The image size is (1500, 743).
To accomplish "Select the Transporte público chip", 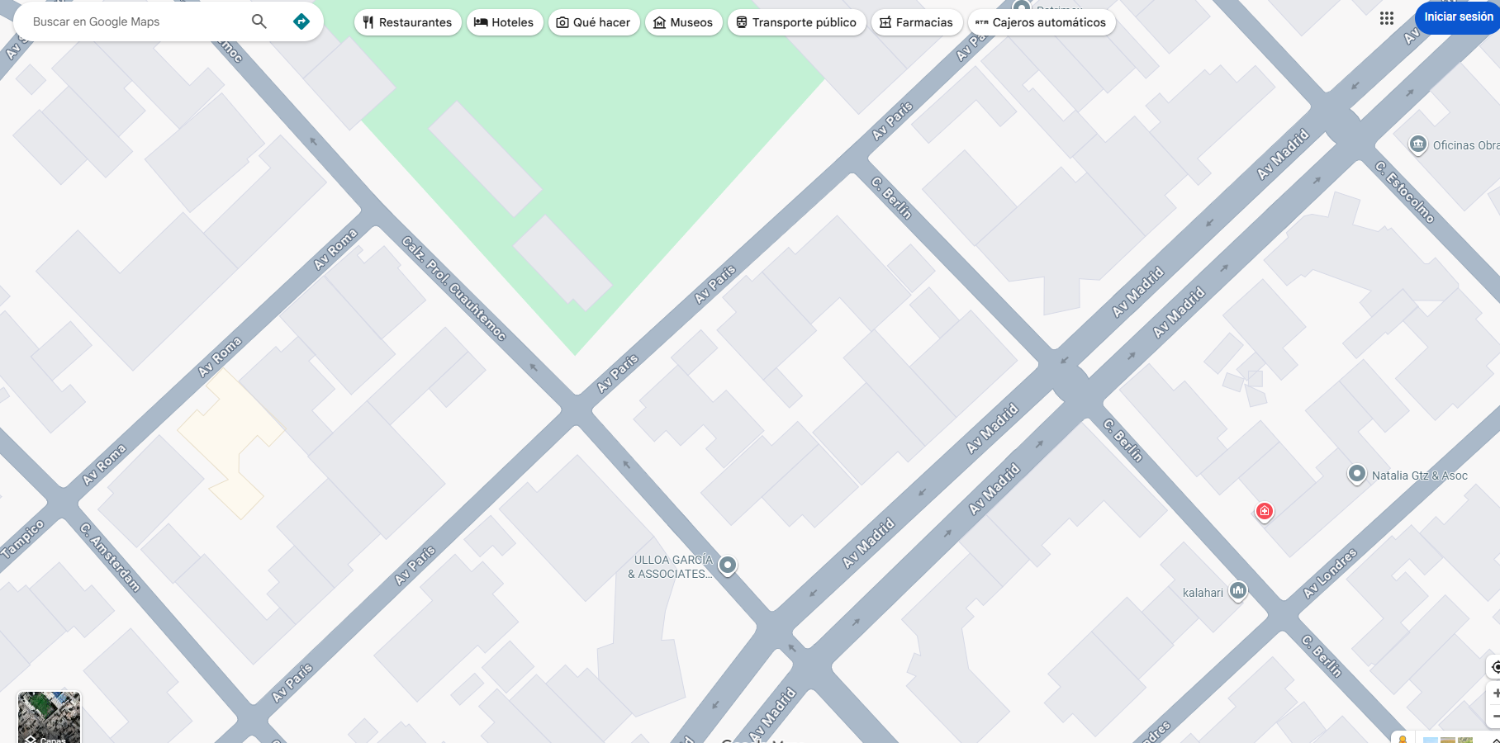I will click(797, 22).
